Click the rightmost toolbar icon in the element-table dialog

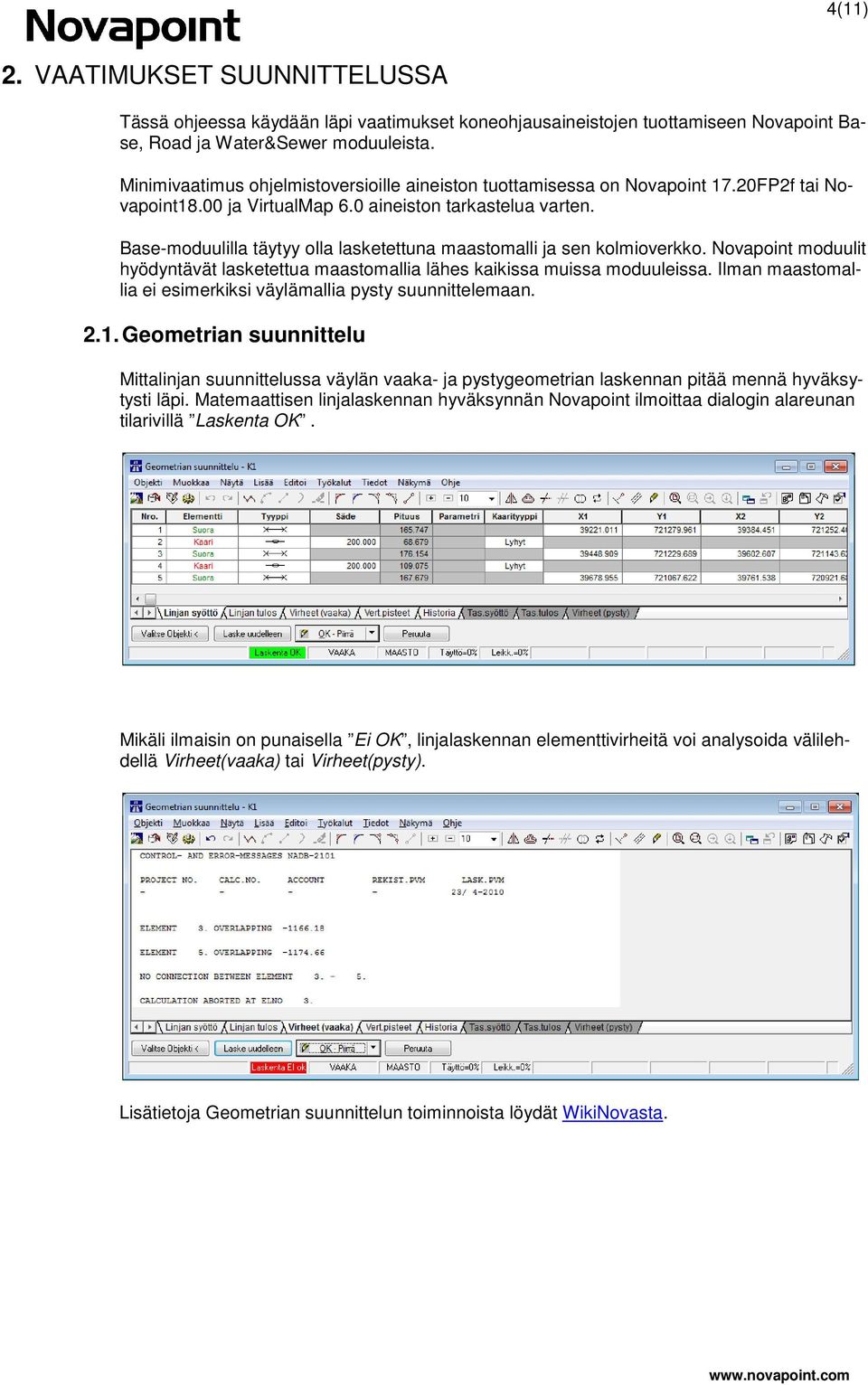pyautogui.click(x=839, y=498)
